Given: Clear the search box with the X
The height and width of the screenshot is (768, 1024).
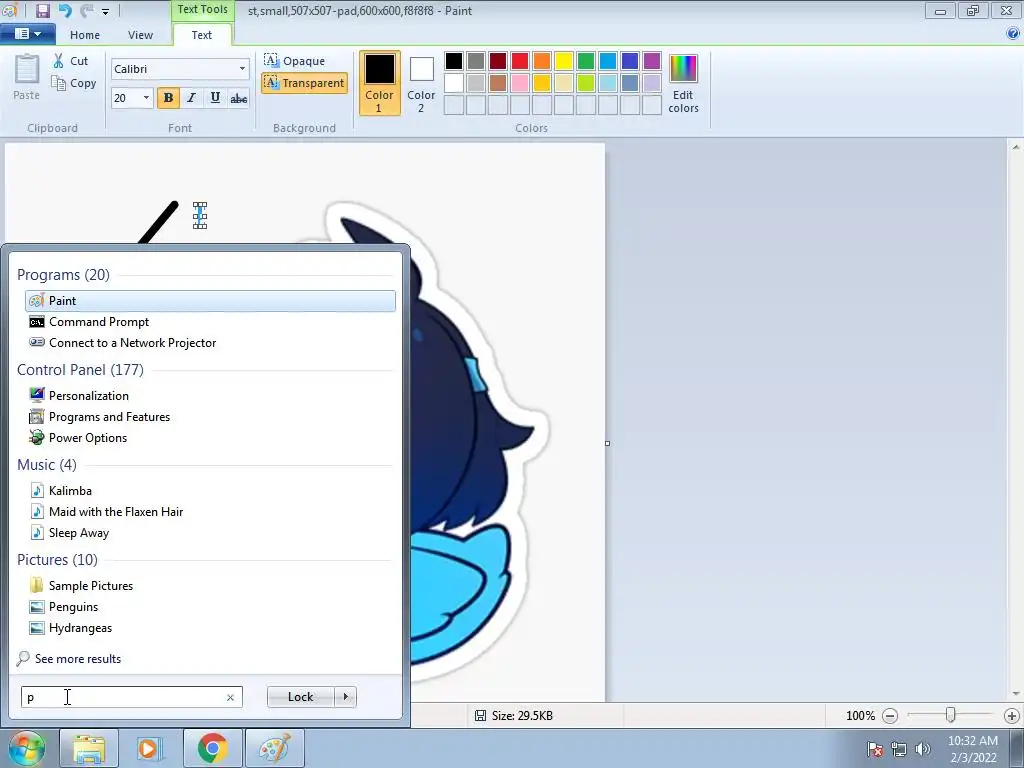Looking at the screenshot, I should click(x=231, y=697).
